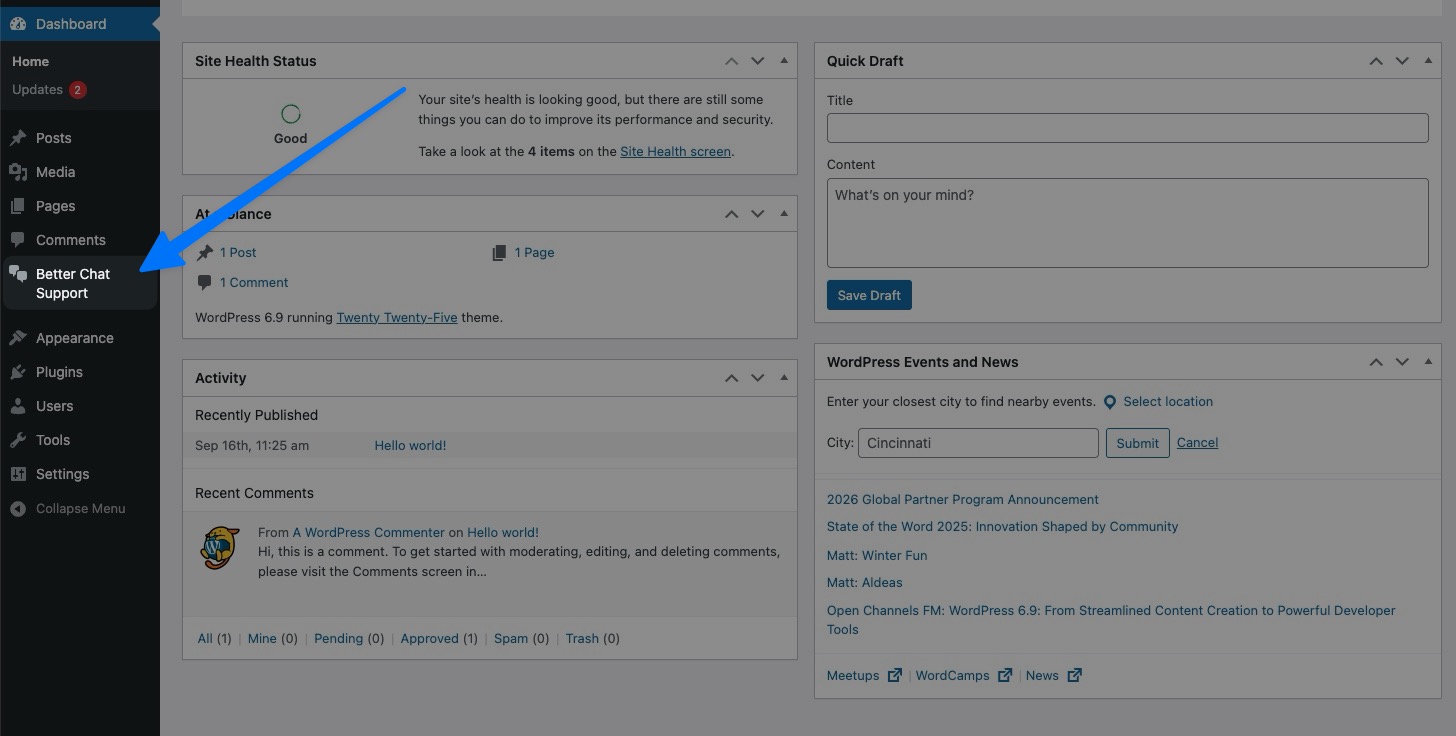The height and width of the screenshot is (736, 1456).
Task: Submit the city for nearby events
Action: [x=1137, y=443]
